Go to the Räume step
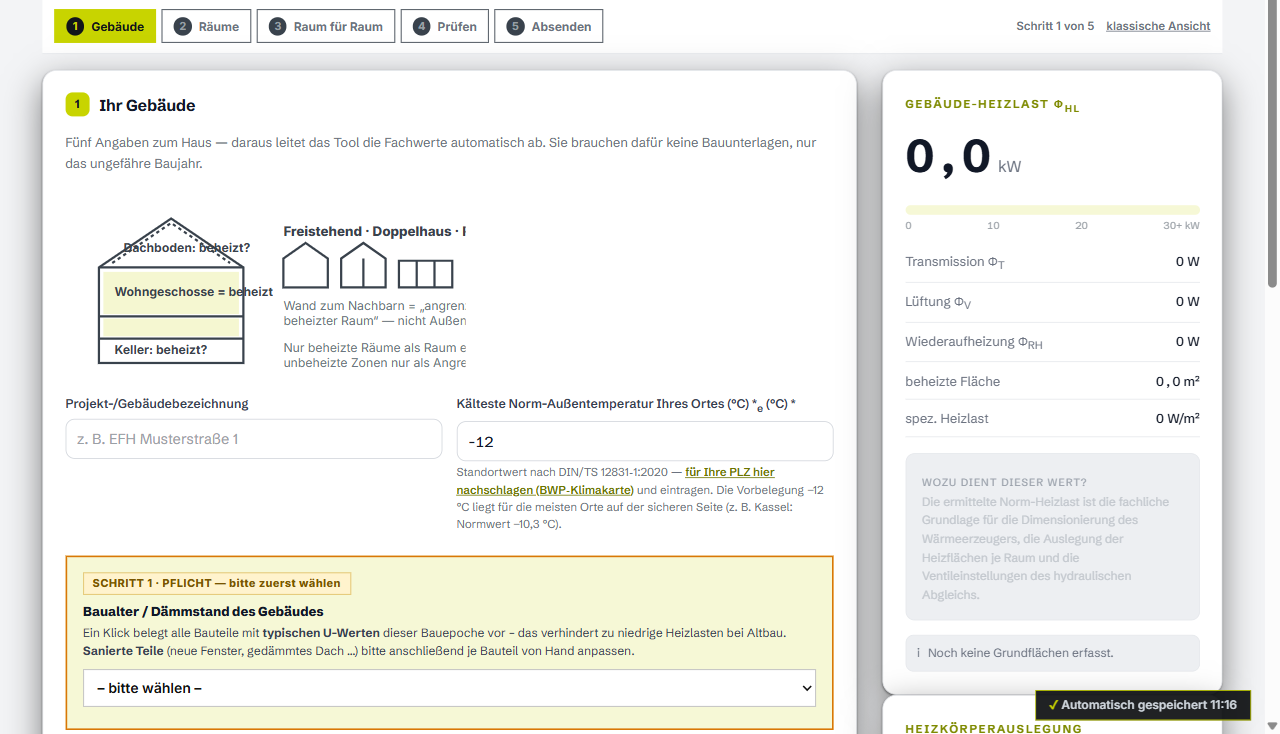1280x734 pixels. click(207, 26)
